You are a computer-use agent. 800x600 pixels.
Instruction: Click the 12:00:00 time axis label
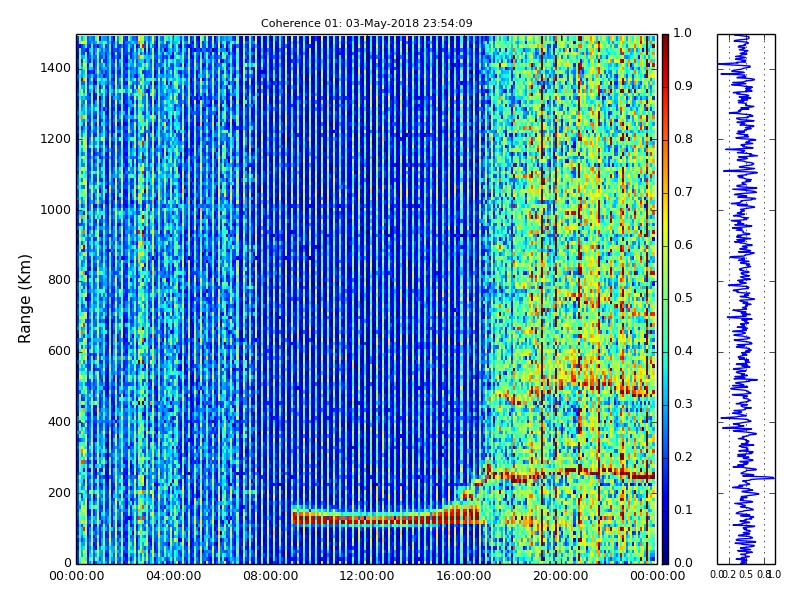(x=367, y=576)
